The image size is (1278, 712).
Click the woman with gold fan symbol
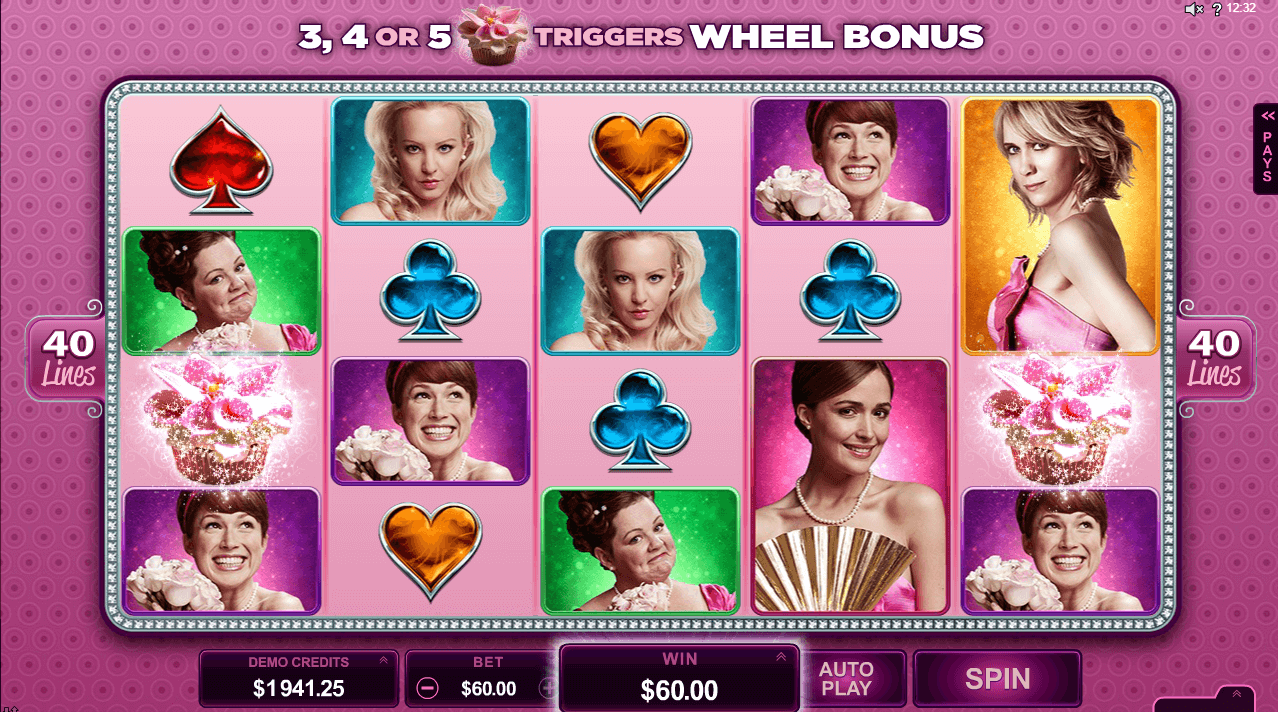tap(850, 486)
